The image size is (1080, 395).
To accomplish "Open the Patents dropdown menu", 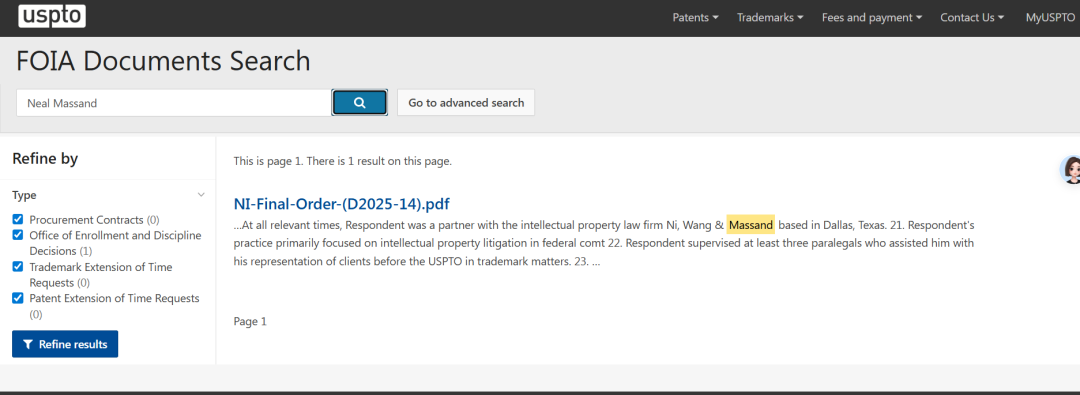I will pyautogui.click(x=696, y=18).
